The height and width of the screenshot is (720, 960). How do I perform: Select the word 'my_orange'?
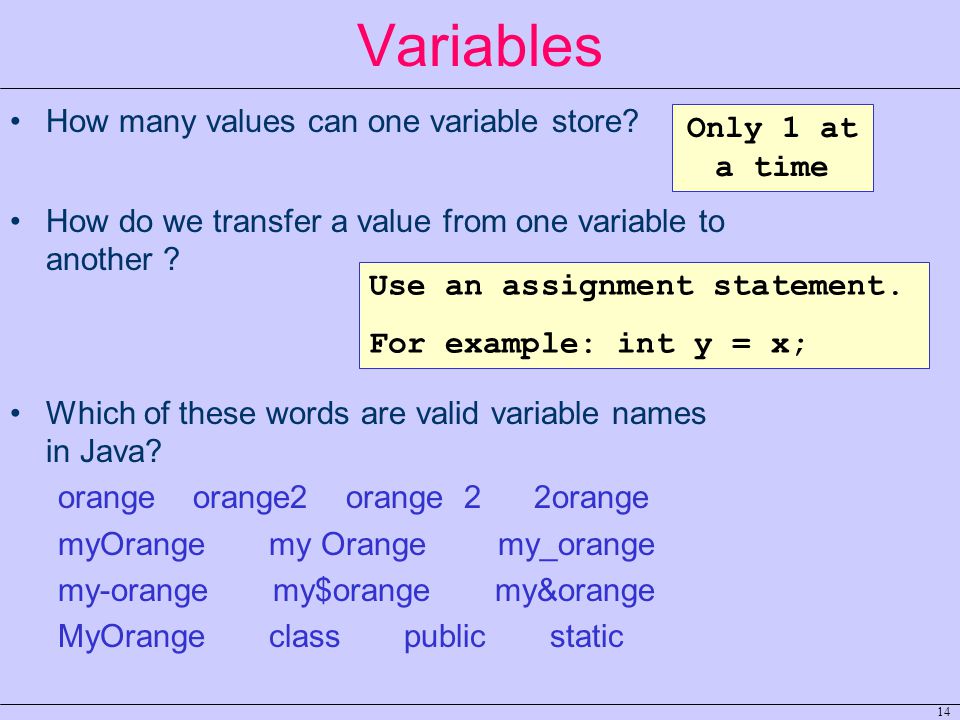point(576,546)
